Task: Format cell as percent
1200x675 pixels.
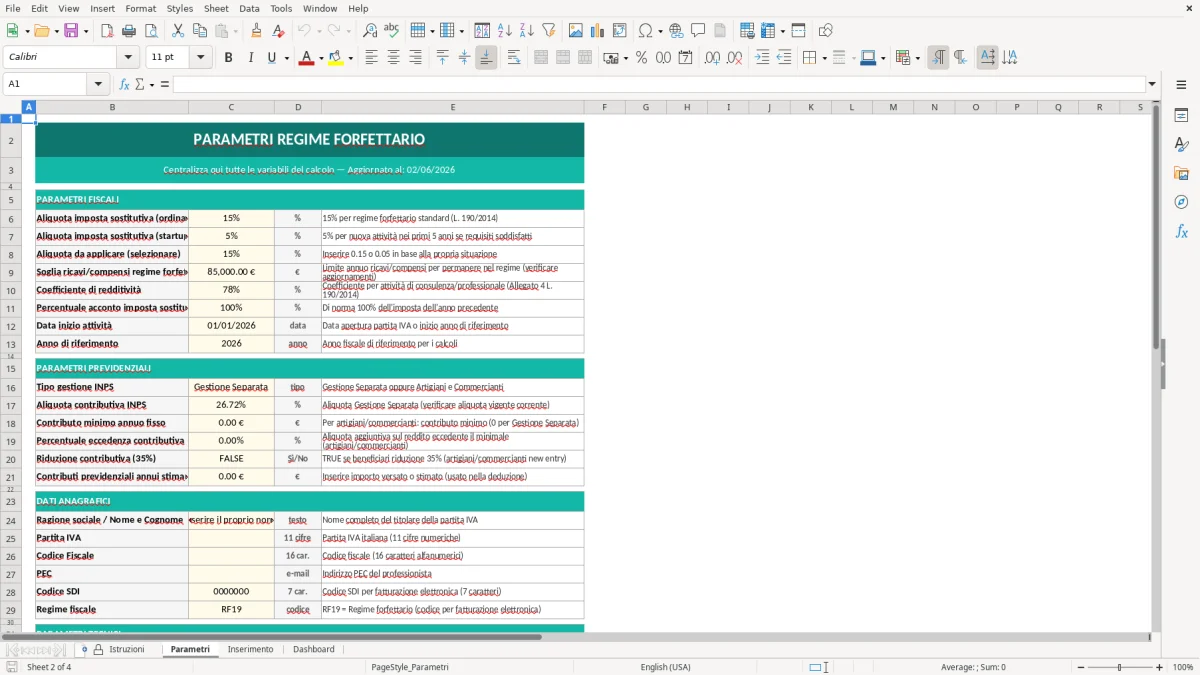Action: [x=641, y=58]
